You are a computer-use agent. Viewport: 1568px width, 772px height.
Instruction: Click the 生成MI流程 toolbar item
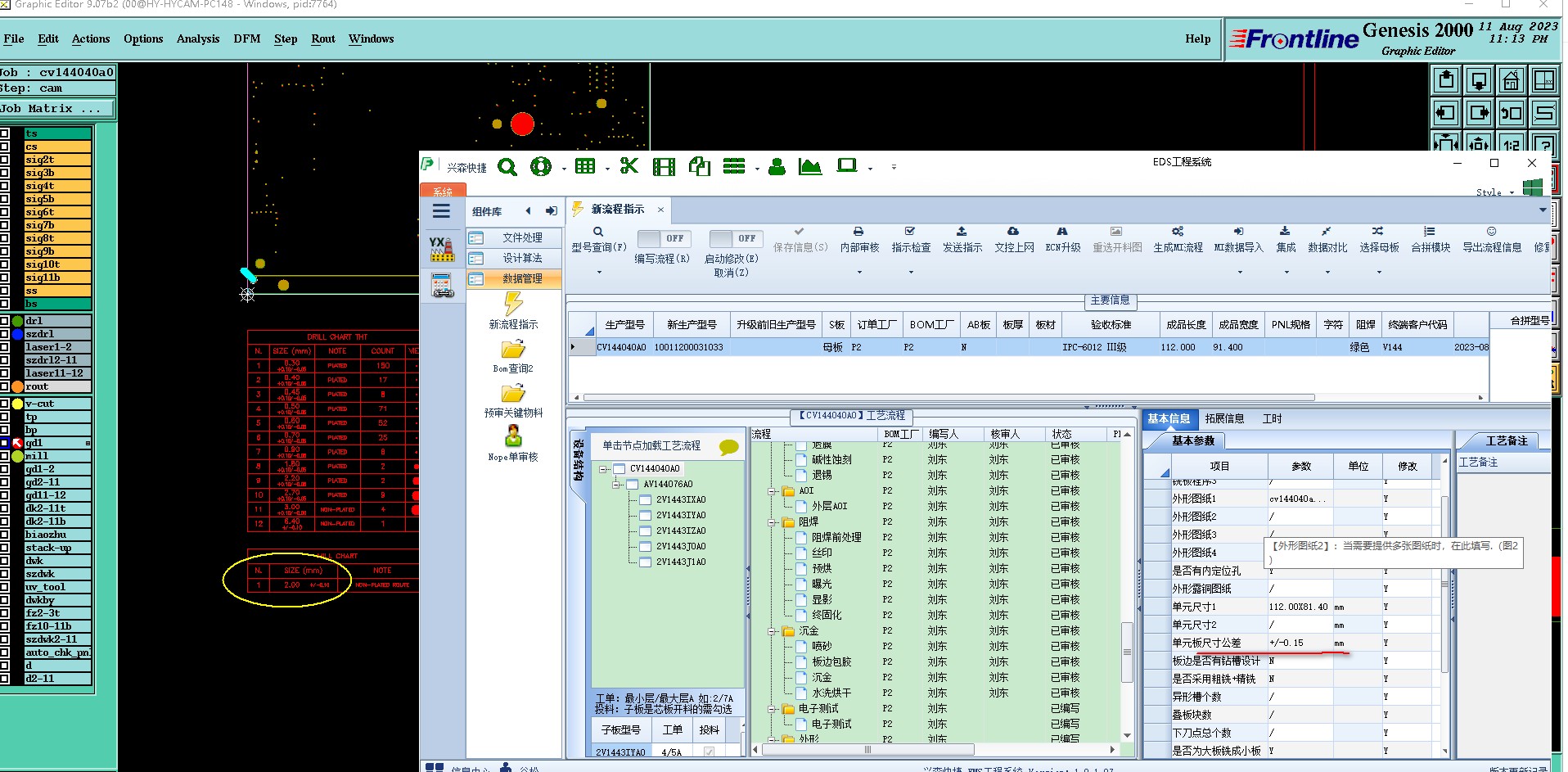1178,241
